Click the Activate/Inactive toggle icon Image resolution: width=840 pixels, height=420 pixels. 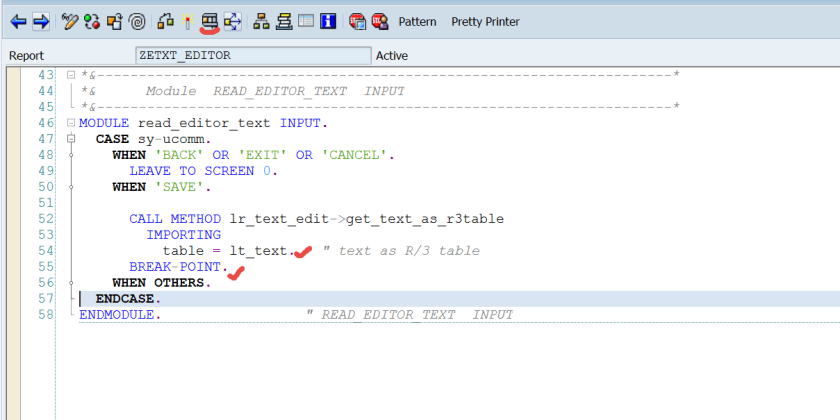point(92,20)
